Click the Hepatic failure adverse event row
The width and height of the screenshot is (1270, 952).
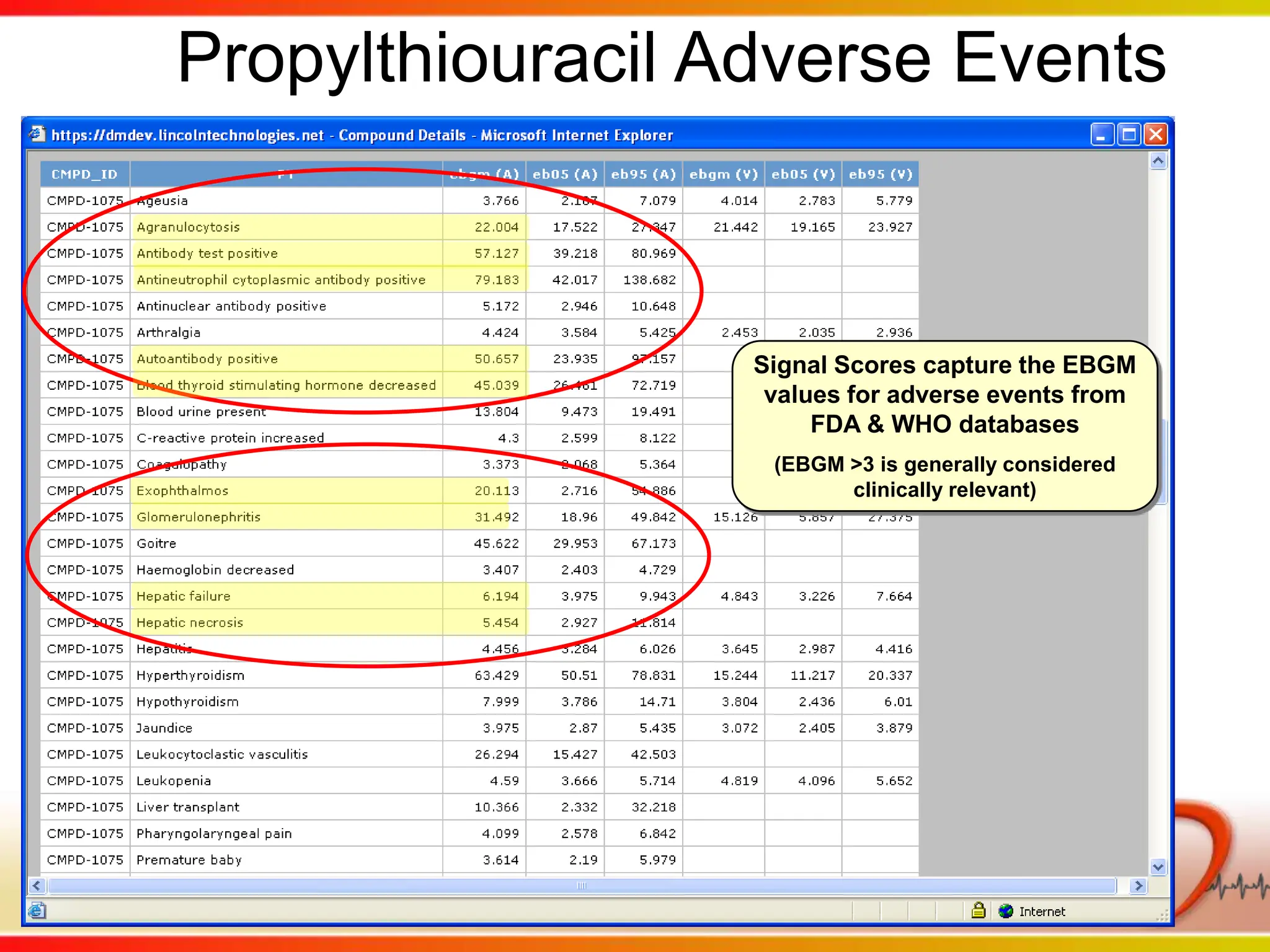click(x=184, y=596)
